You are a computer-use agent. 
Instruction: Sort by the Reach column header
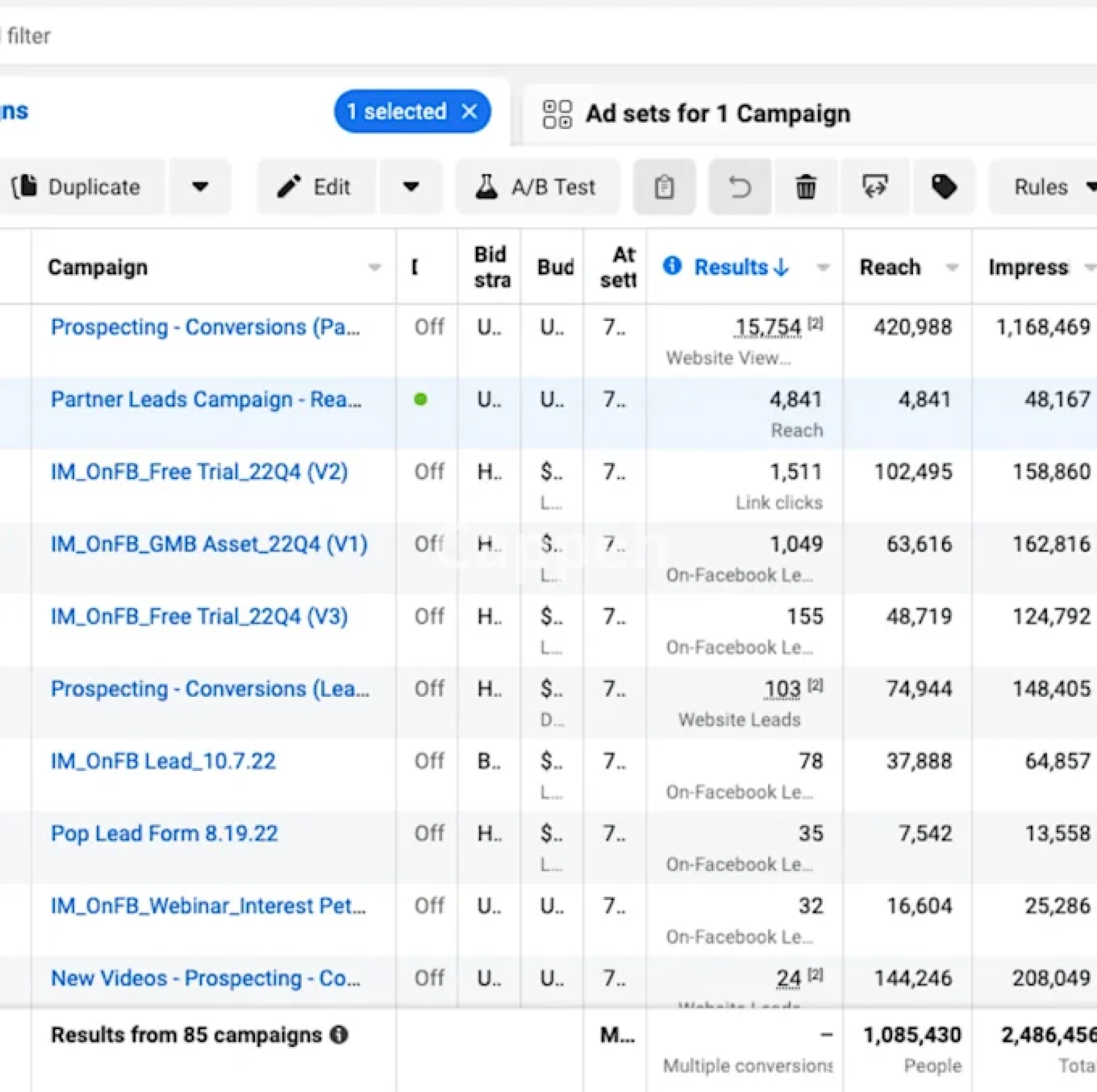pos(890,267)
